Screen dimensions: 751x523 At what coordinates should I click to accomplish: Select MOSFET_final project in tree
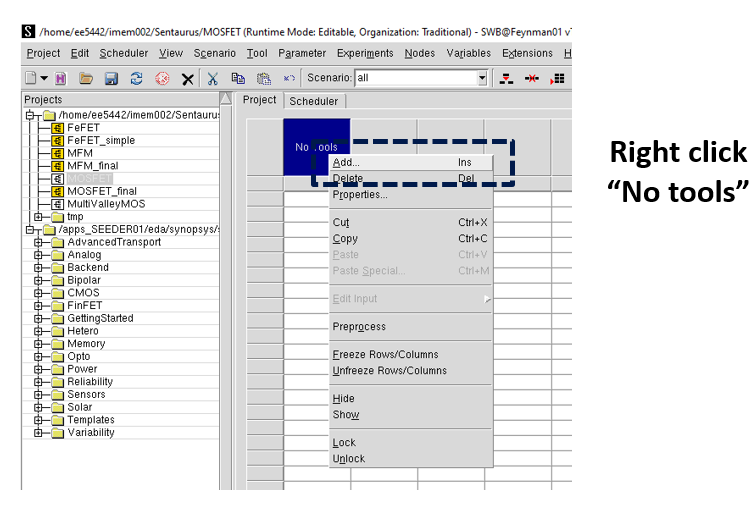tap(101, 191)
